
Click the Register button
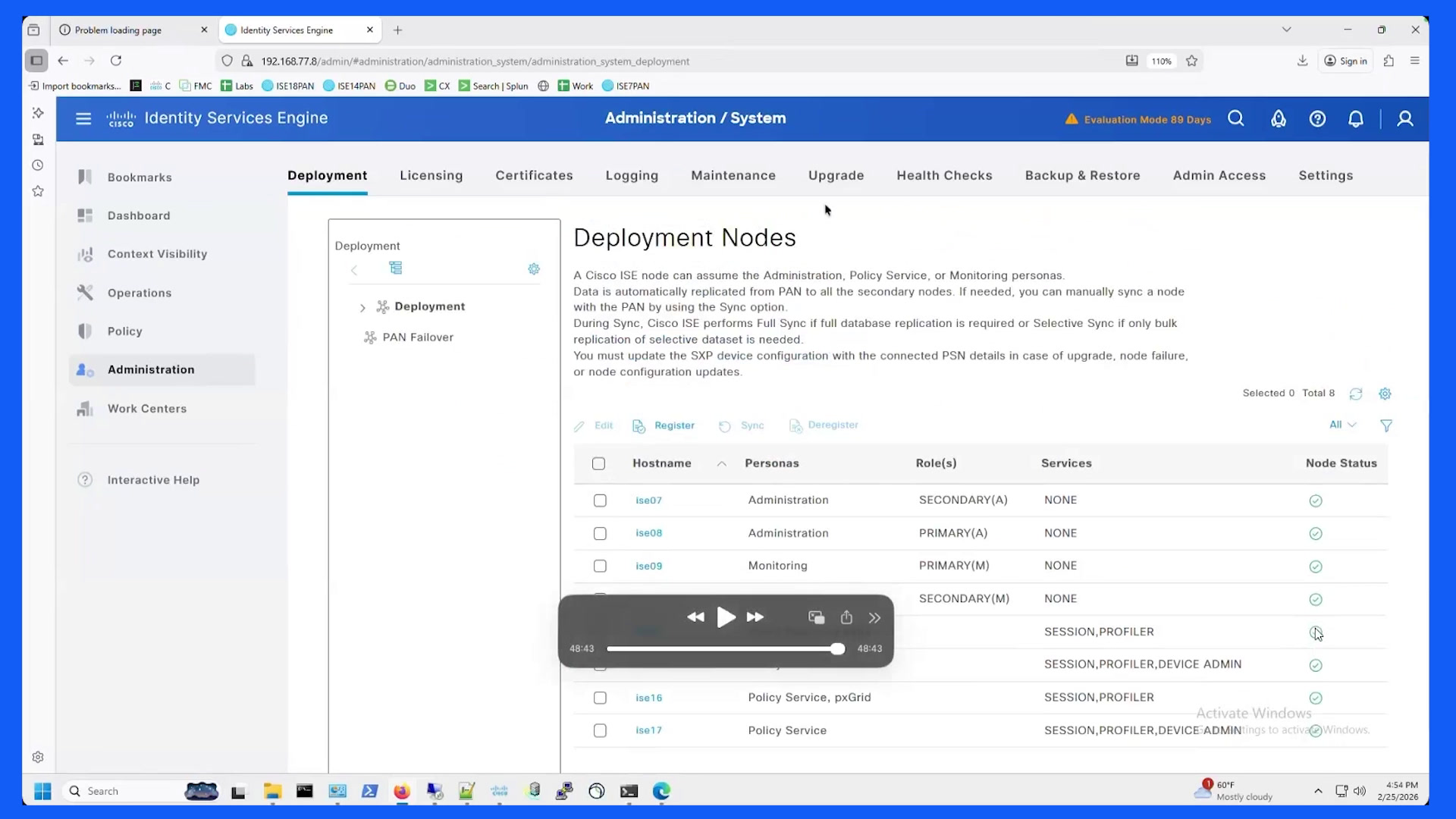pyautogui.click(x=664, y=425)
